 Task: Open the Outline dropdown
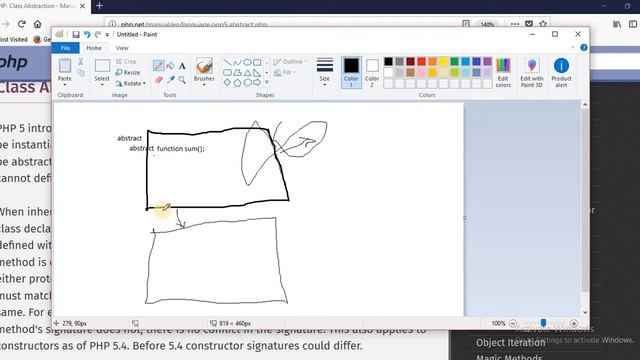click(291, 62)
